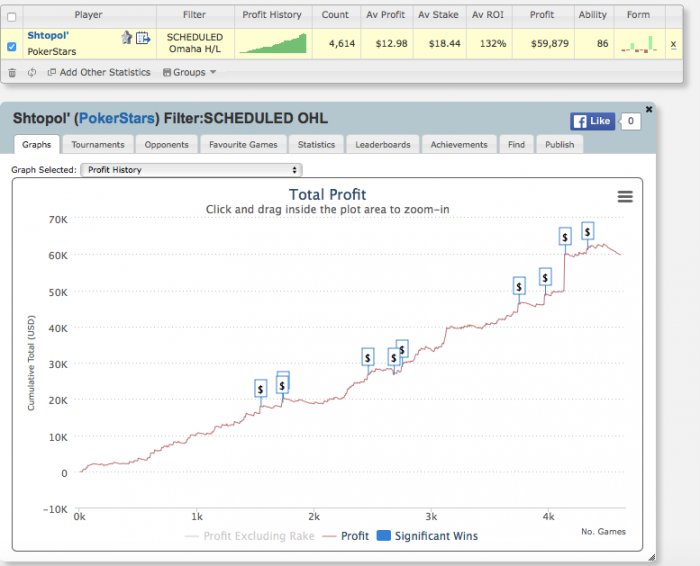700x566 pixels.
Task: Toggle the header select-all checkbox
Action: pos(12,17)
